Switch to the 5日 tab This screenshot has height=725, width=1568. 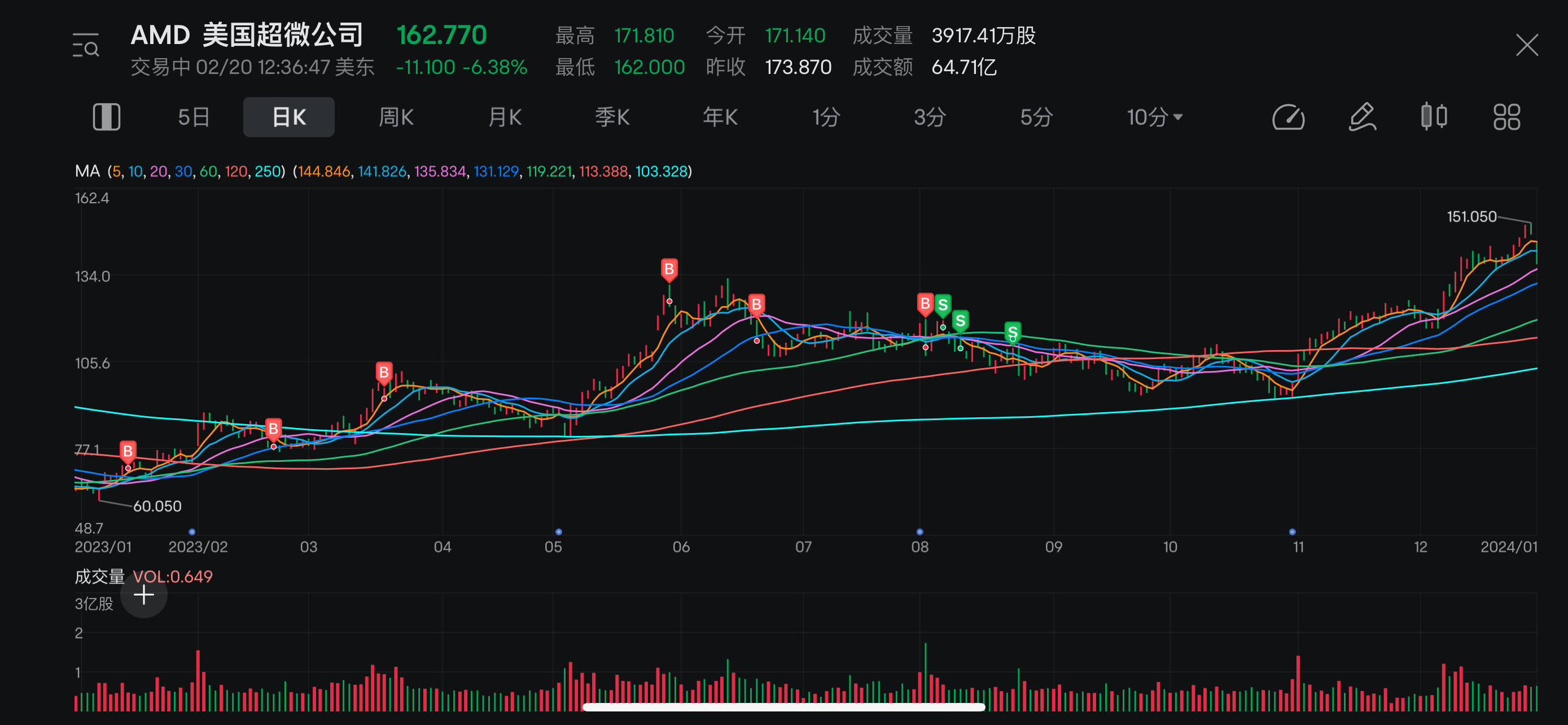pyautogui.click(x=194, y=117)
